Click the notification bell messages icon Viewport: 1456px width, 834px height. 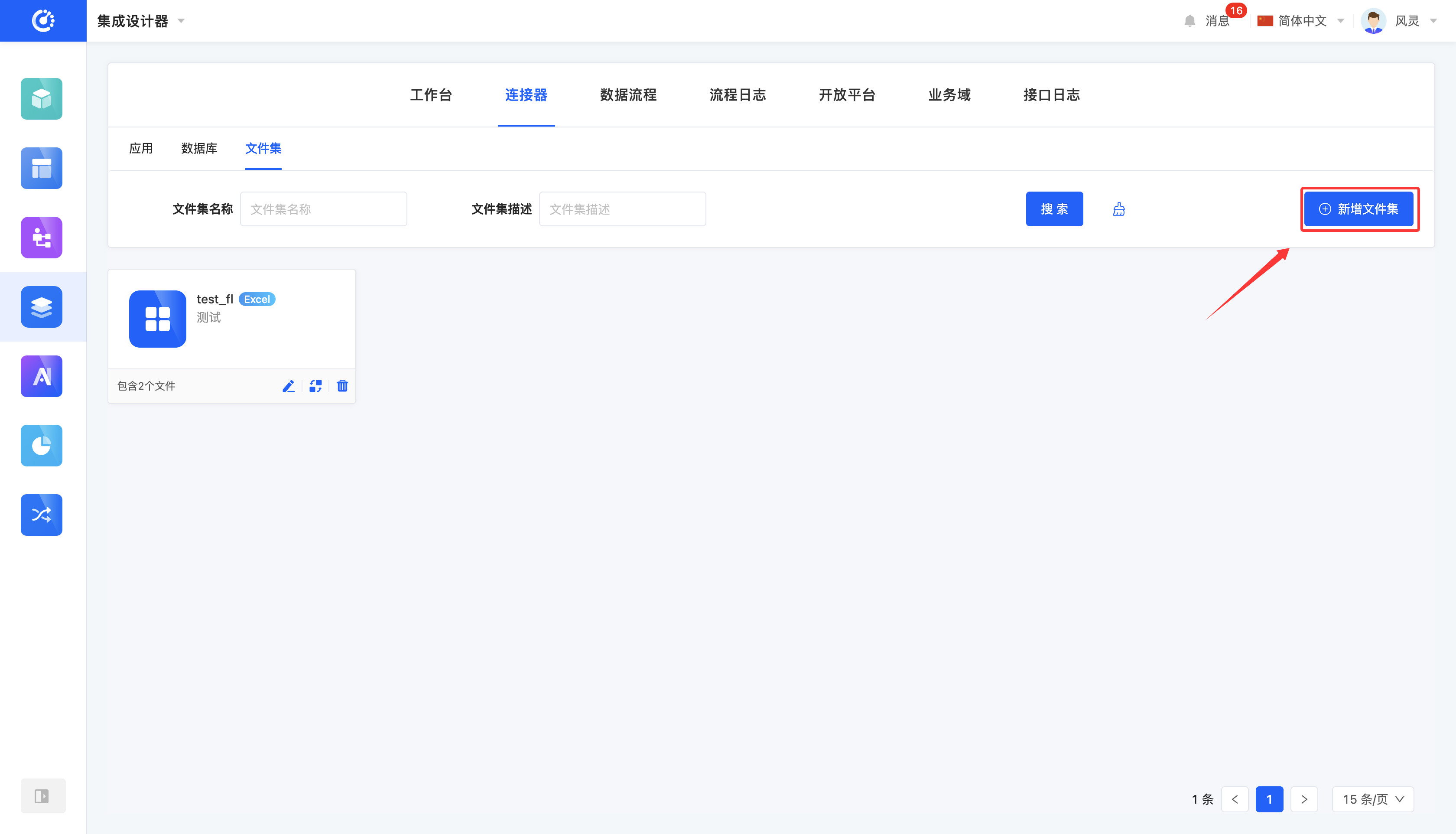click(1190, 21)
